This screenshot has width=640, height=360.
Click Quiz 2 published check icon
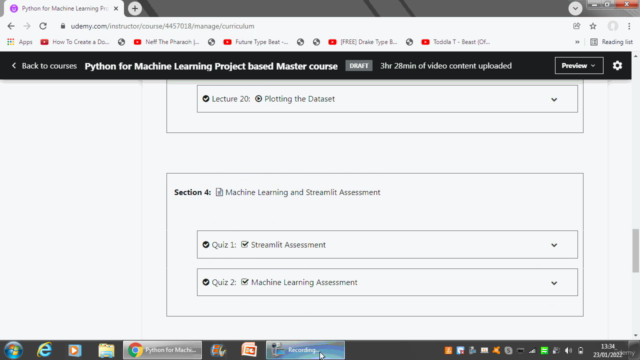206,282
